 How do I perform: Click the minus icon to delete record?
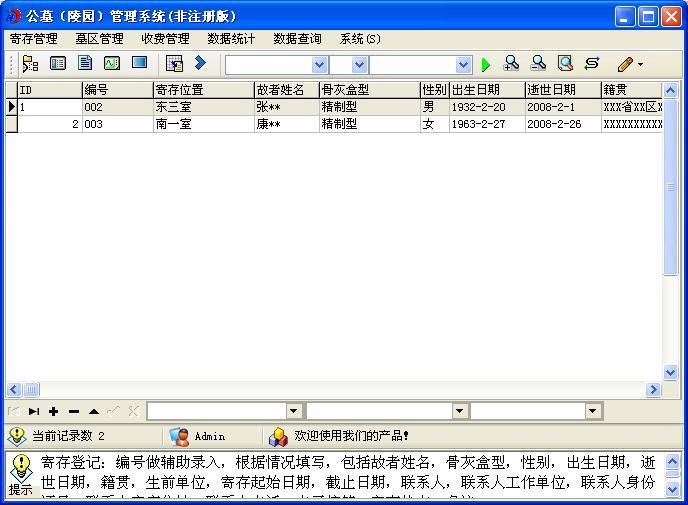pos(73,411)
